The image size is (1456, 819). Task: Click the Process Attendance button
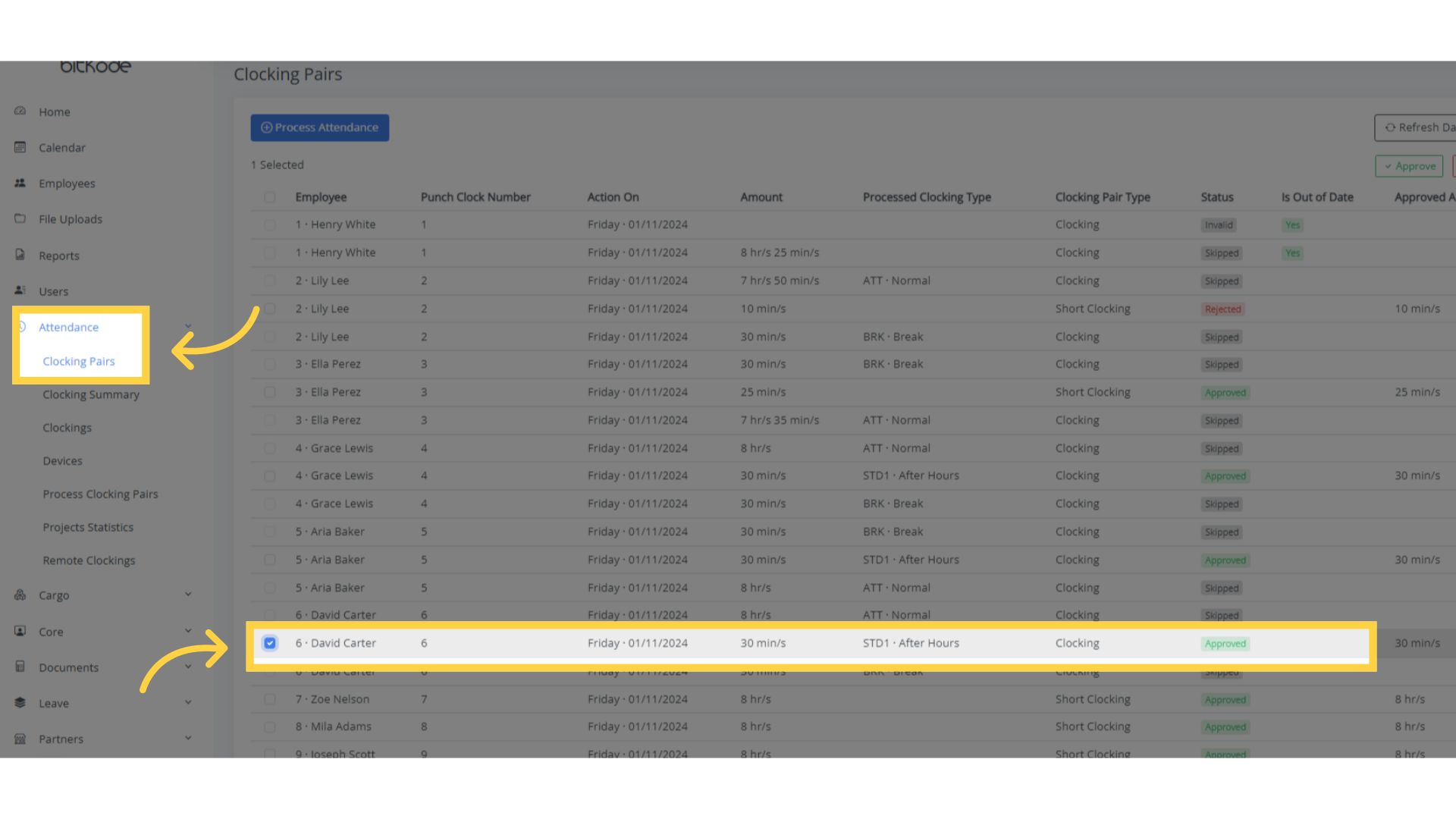[319, 127]
